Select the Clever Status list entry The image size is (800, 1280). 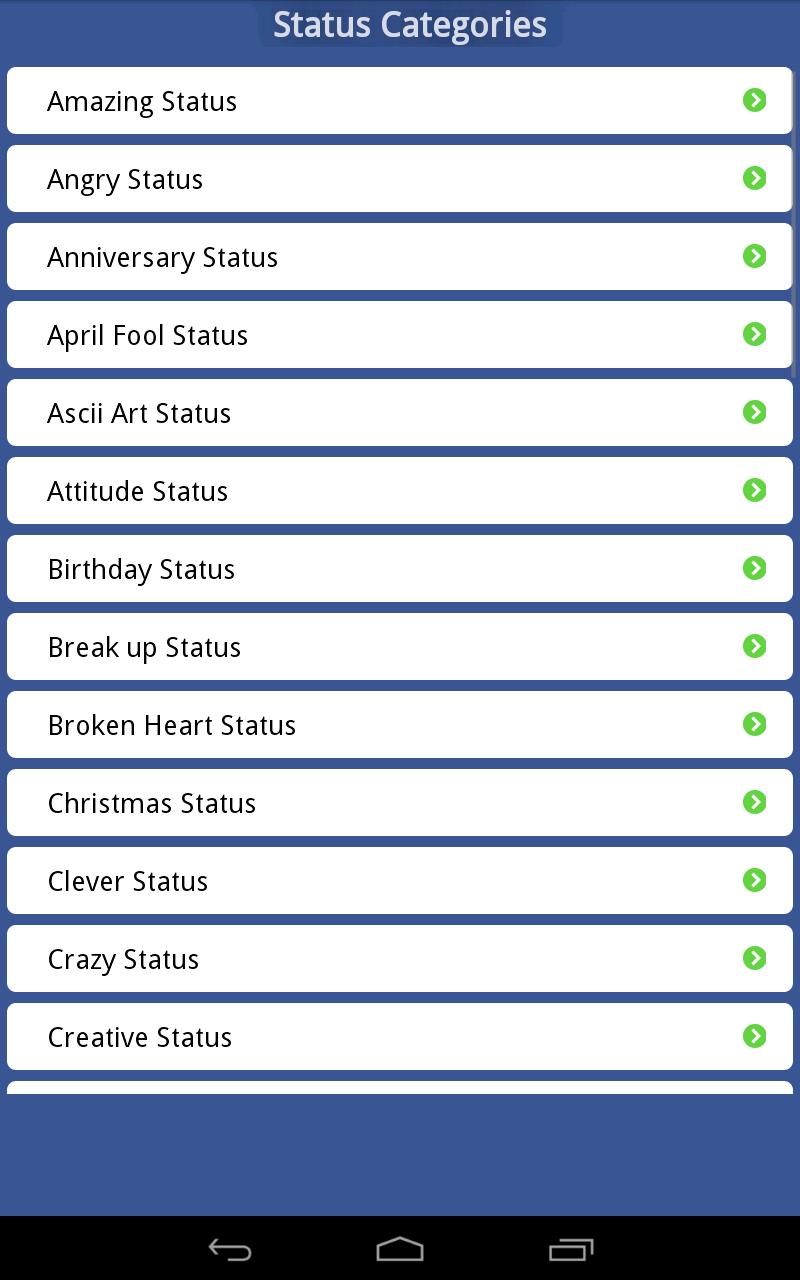pos(128,881)
